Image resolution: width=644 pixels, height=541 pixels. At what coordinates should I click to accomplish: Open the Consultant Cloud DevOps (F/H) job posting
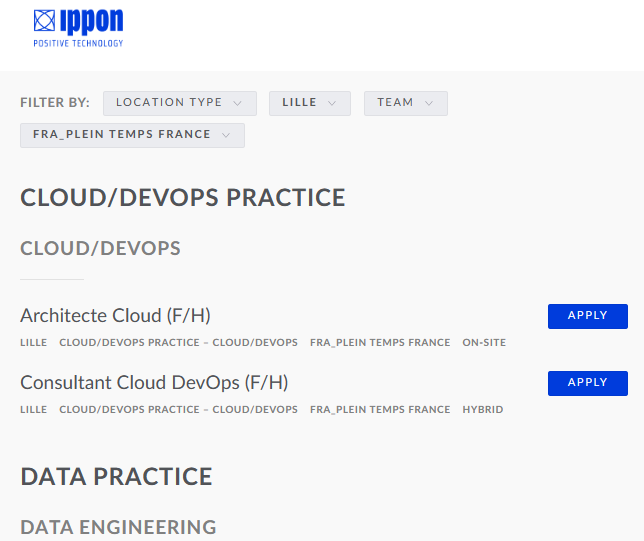(x=154, y=382)
